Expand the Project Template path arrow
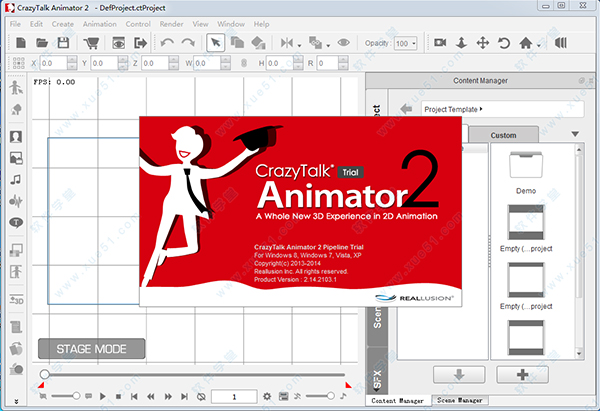600x411 pixels. 481,109
